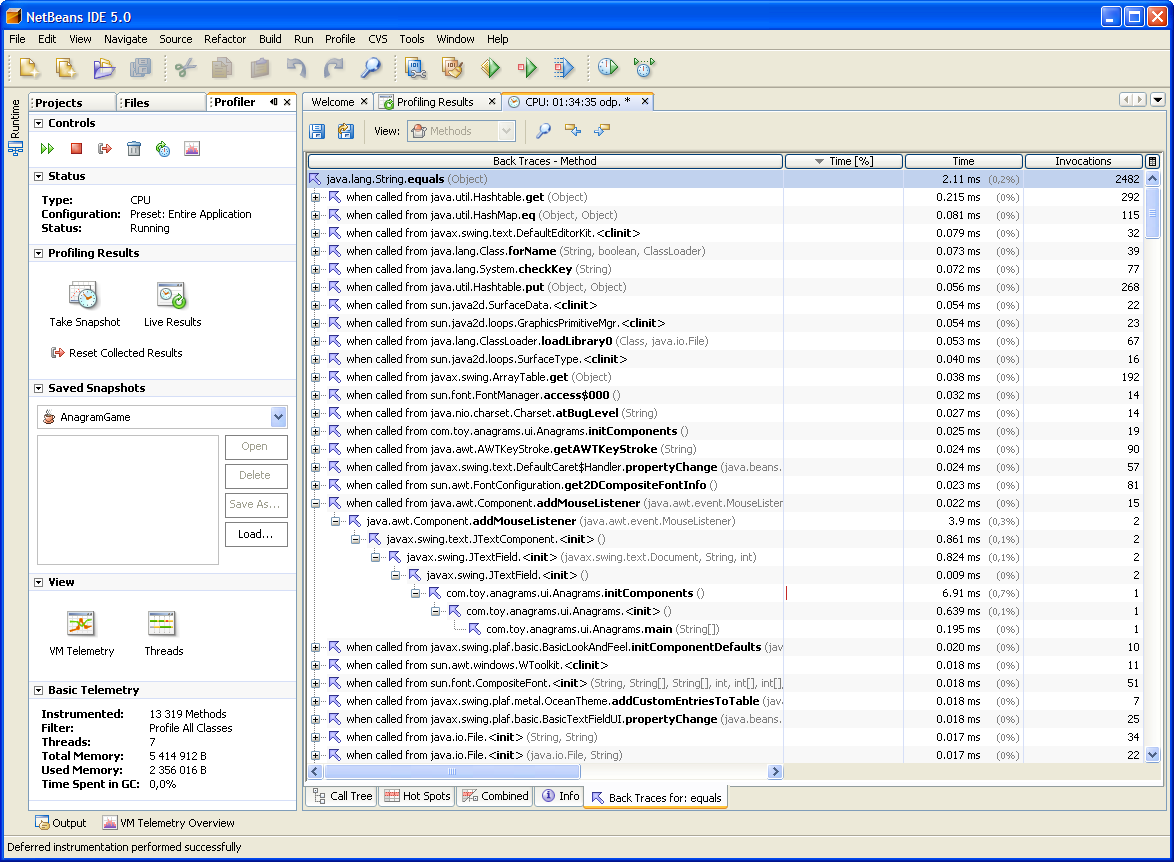Collapse the Saved Snapshots section
The image size is (1174, 862).
pos(38,388)
